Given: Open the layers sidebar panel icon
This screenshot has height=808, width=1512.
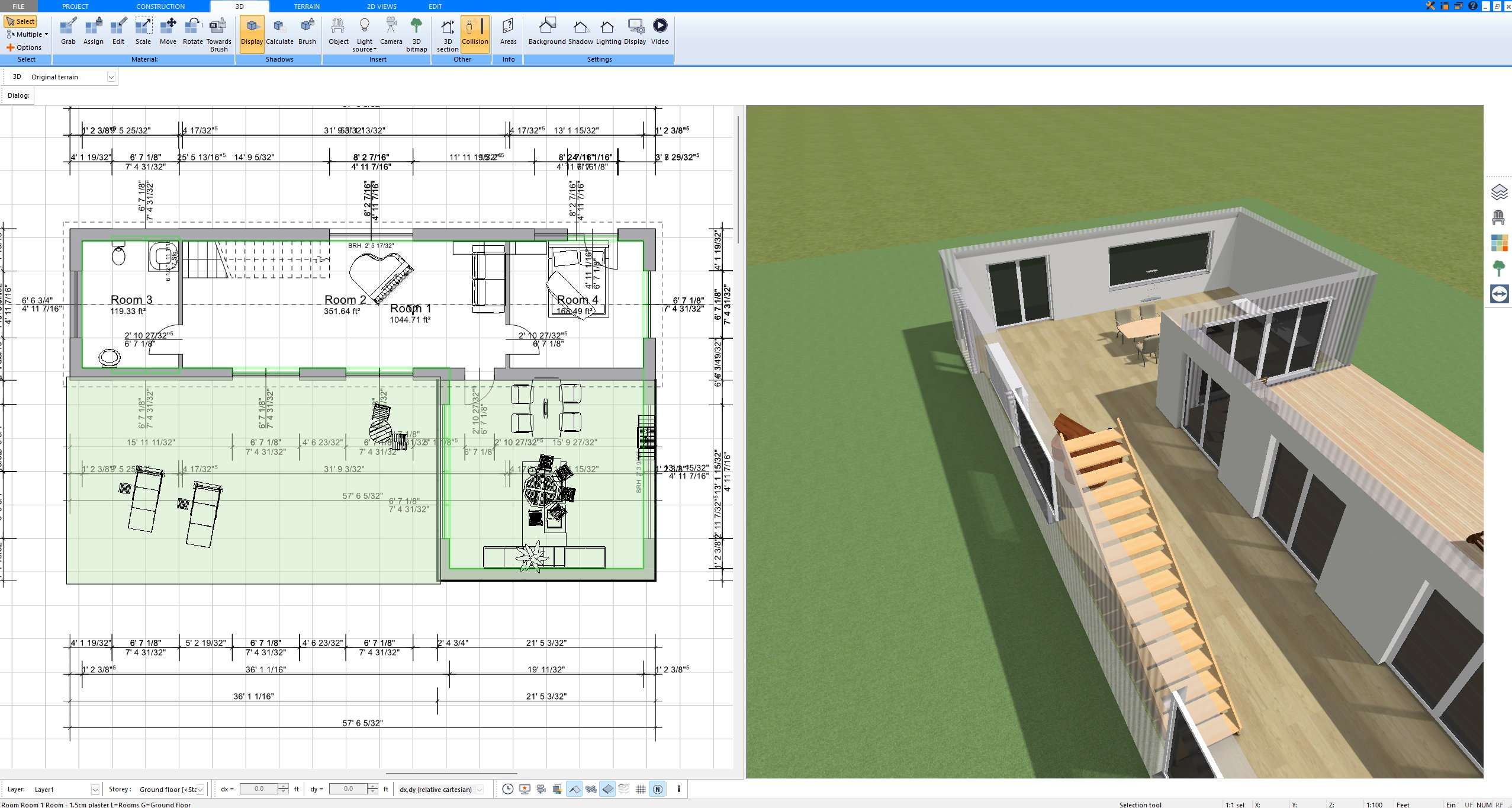Looking at the screenshot, I should click(1499, 192).
